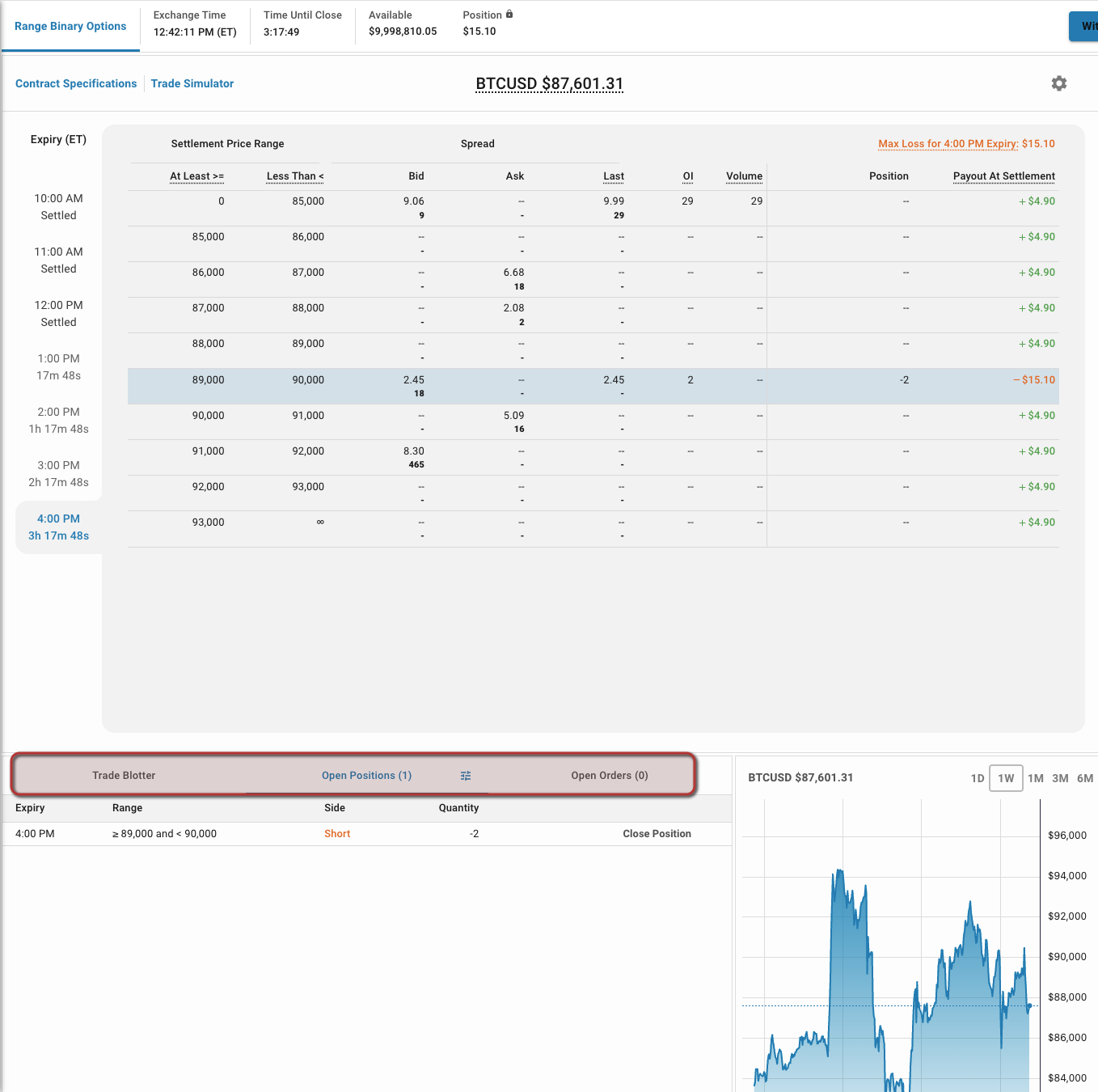1098x1092 pixels.
Task: Click the lock icon beside Position
Action: point(509,15)
